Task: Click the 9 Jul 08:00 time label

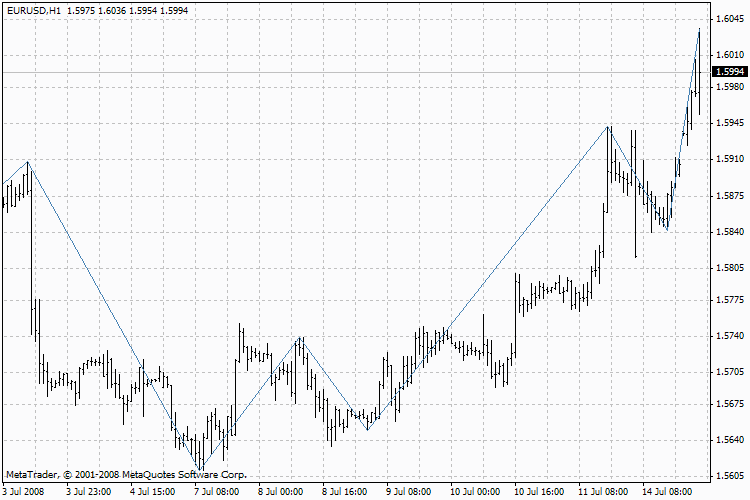Action: [409, 491]
